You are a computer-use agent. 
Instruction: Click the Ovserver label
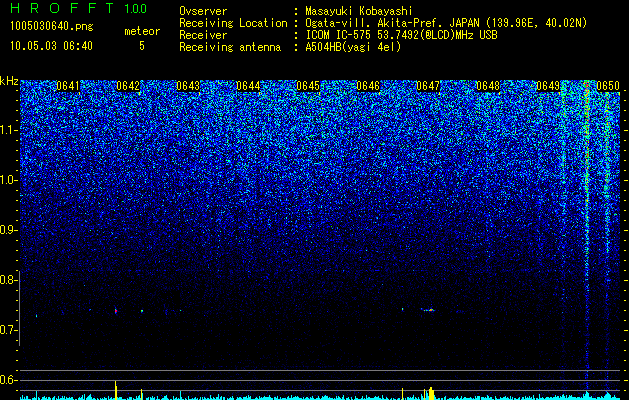[x=203, y=11]
